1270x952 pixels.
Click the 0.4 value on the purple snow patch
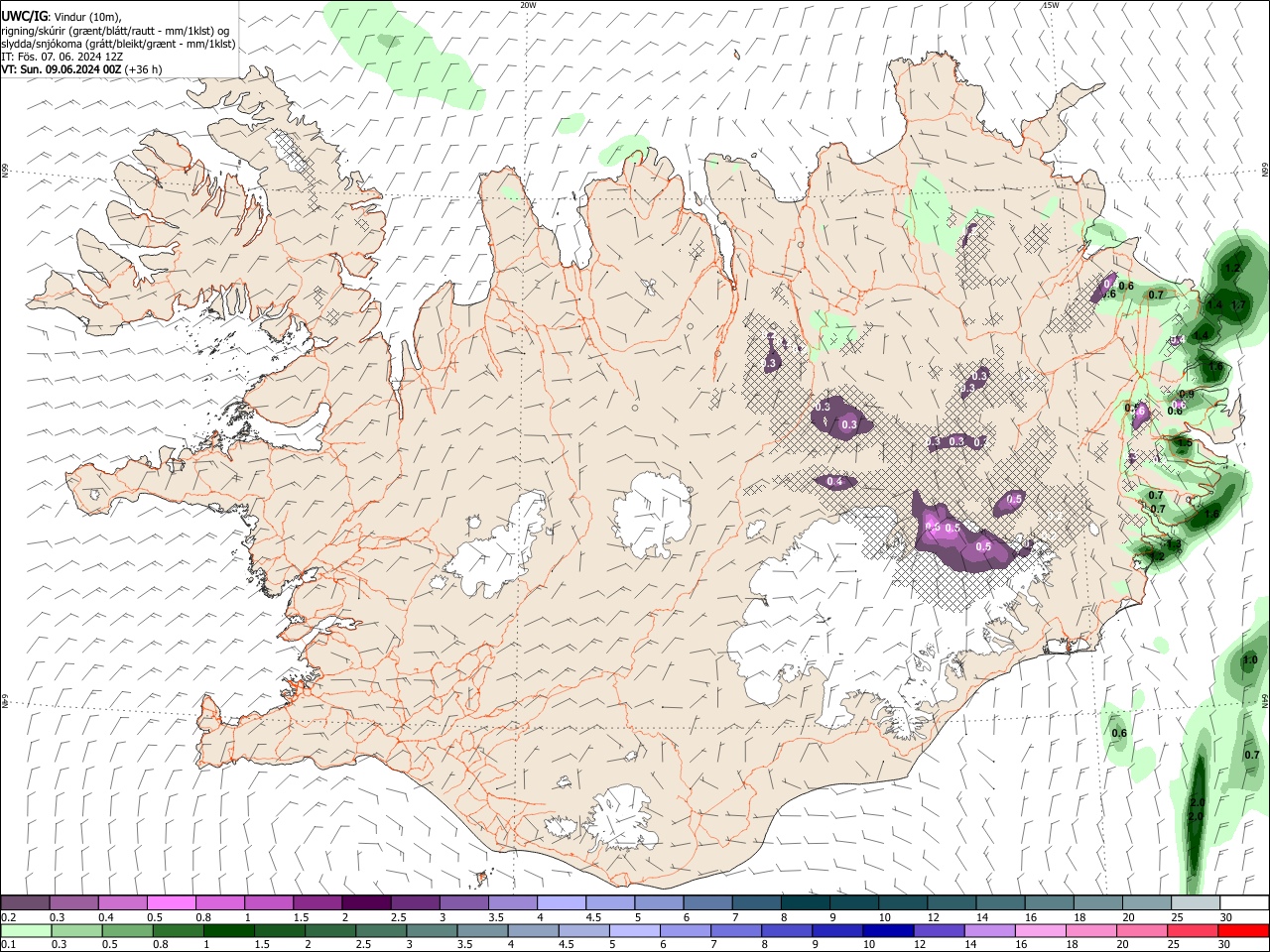[x=835, y=482]
